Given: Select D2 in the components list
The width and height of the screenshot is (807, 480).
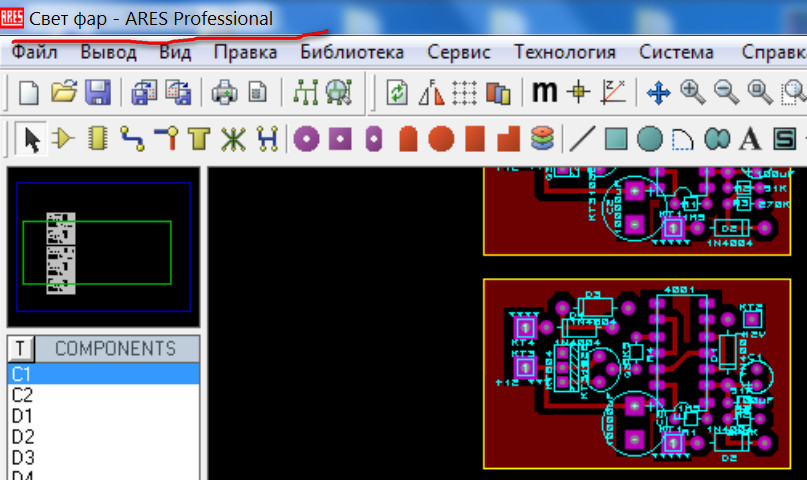Looking at the screenshot, I should [103, 437].
